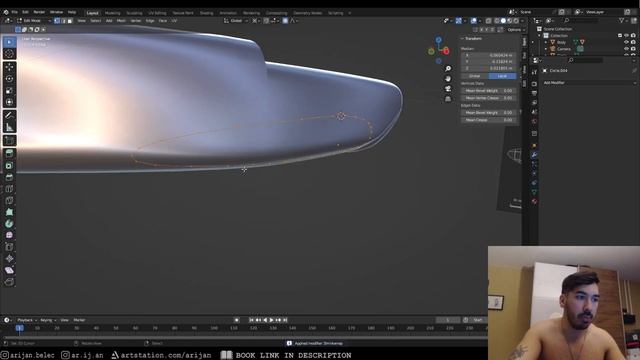Image resolution: width=640 pixels, height=360 pixels.
Task: Toggle camera view icon in viewport
Action: pos(448,89)
